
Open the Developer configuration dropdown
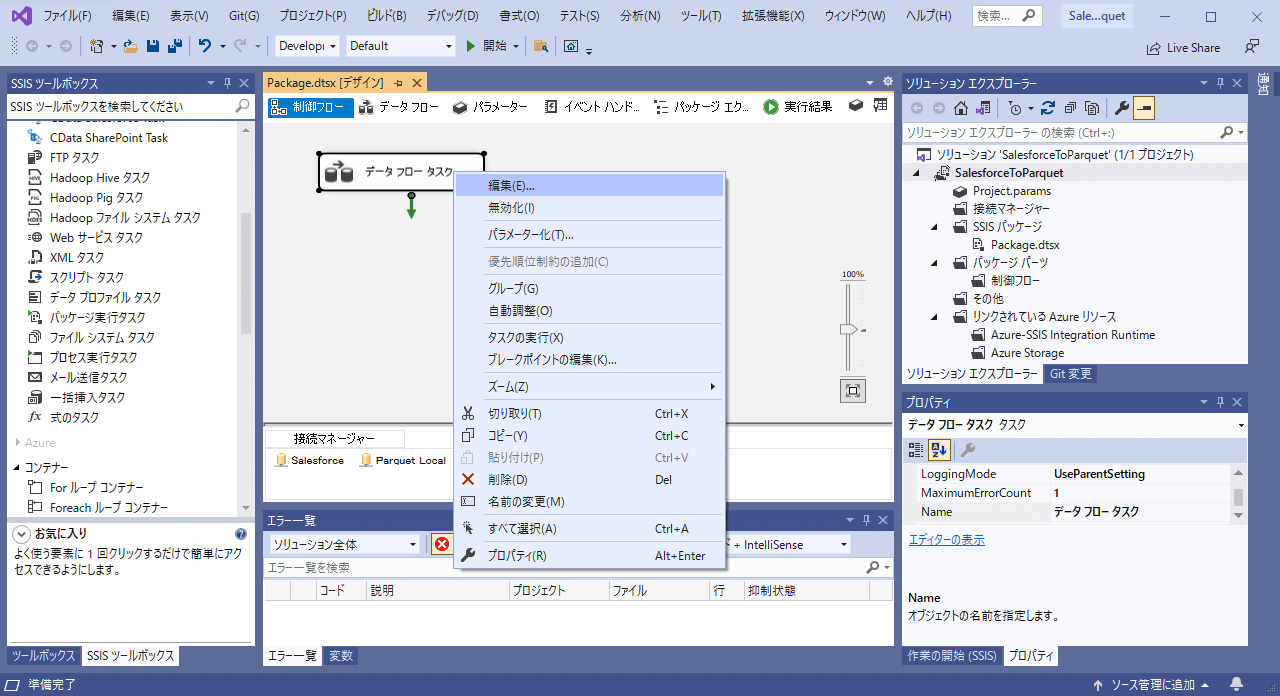click(x=308, y=46)
